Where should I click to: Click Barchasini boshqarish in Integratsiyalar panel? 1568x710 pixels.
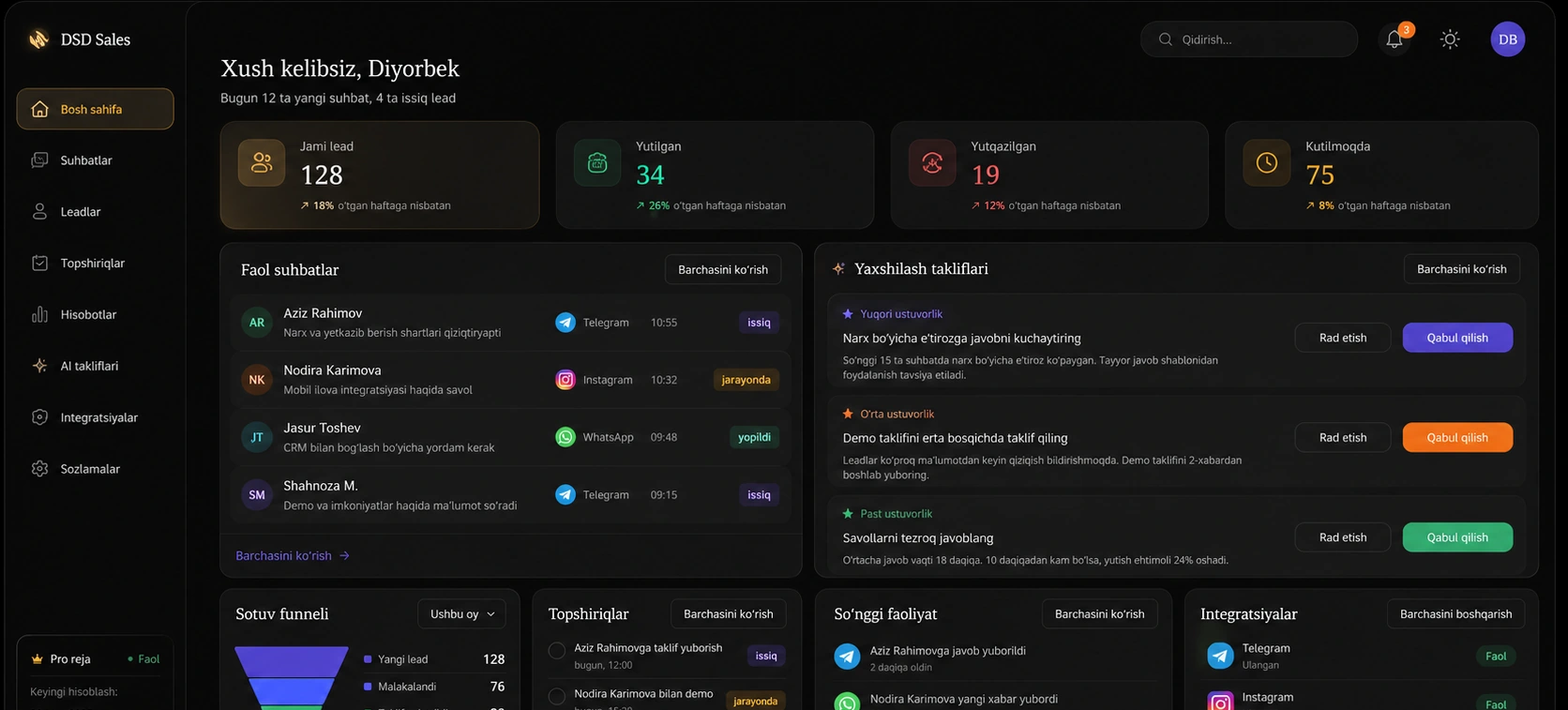tap(1455, 614)
